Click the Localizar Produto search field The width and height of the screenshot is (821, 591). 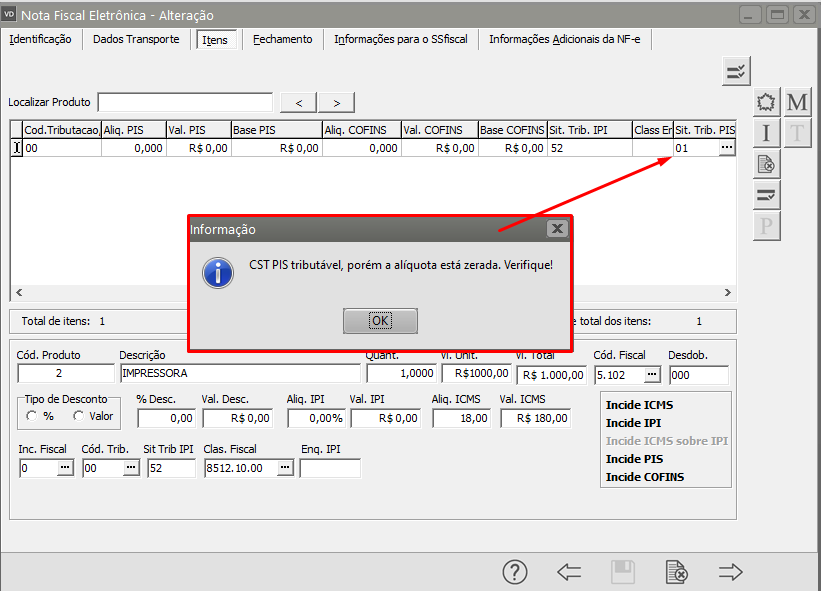(x=185, y=102)
